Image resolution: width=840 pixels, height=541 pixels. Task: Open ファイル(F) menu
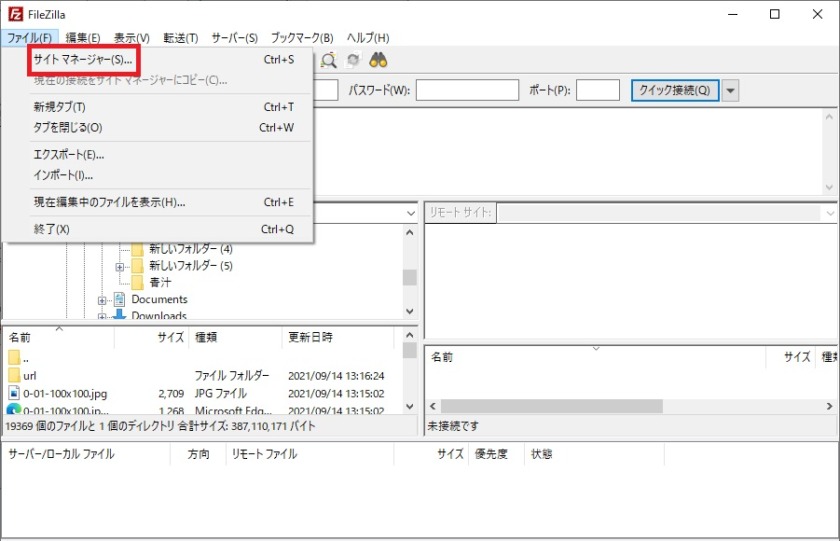point(29,38)
